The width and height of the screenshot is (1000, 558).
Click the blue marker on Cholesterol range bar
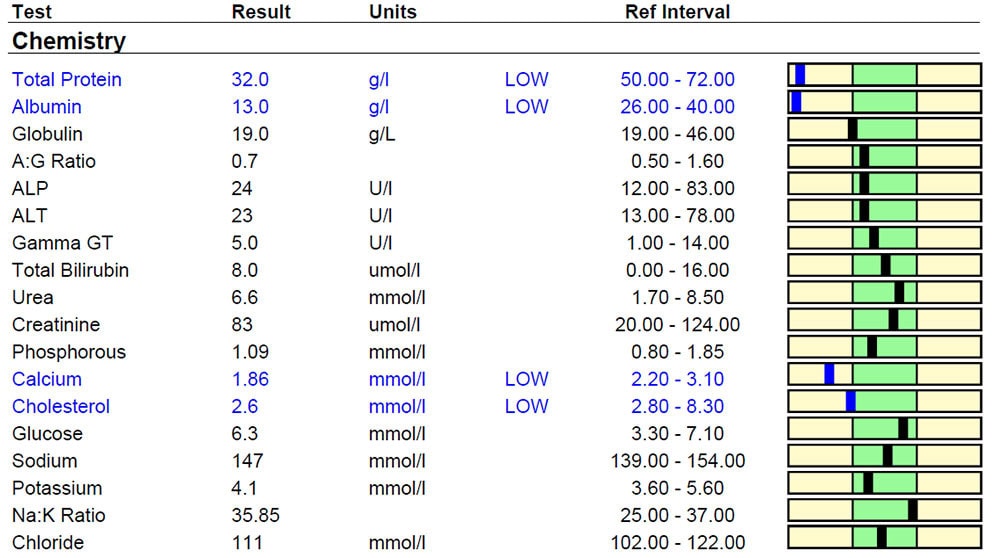pos(851,401)
